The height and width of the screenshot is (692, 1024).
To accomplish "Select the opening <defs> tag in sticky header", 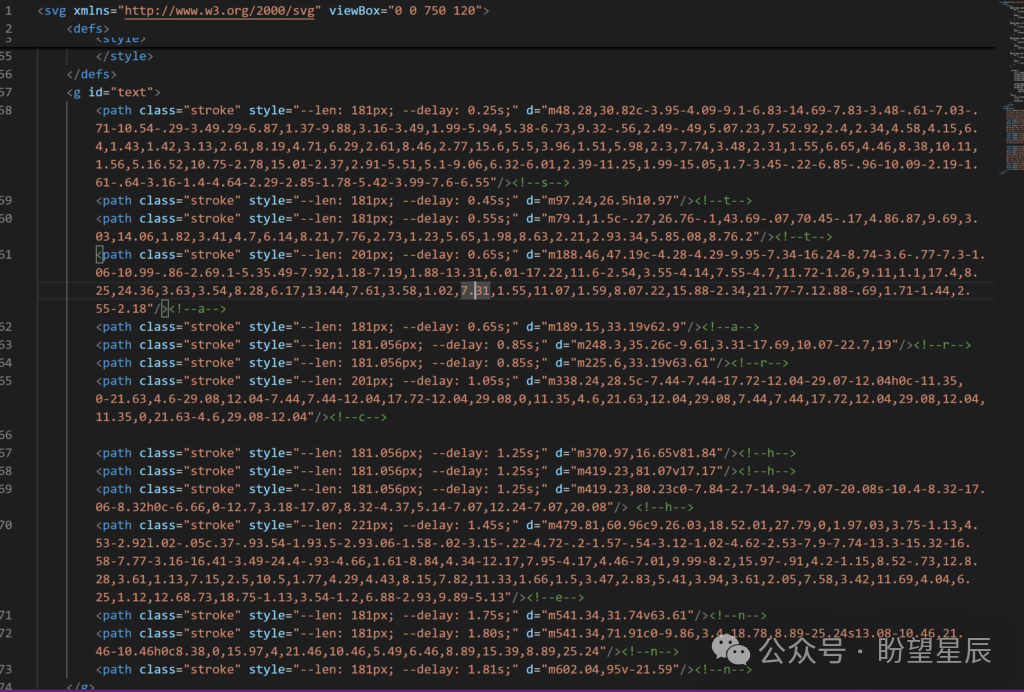I will [88, 29].
